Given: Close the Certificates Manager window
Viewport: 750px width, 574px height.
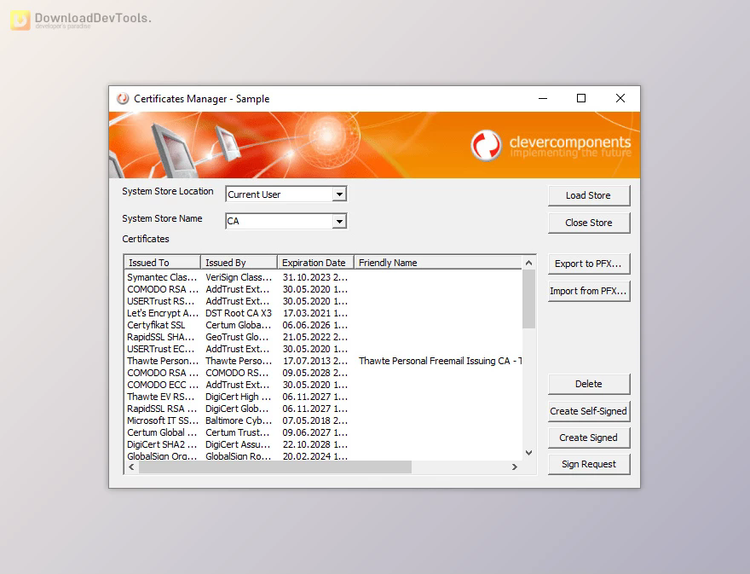Looking at the screenshot, I should (620, 99).
